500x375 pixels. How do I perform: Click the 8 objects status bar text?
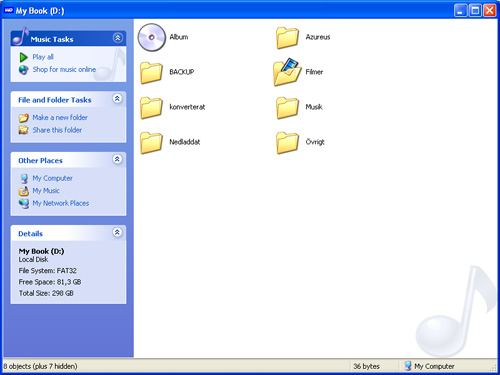coord(40,366)
